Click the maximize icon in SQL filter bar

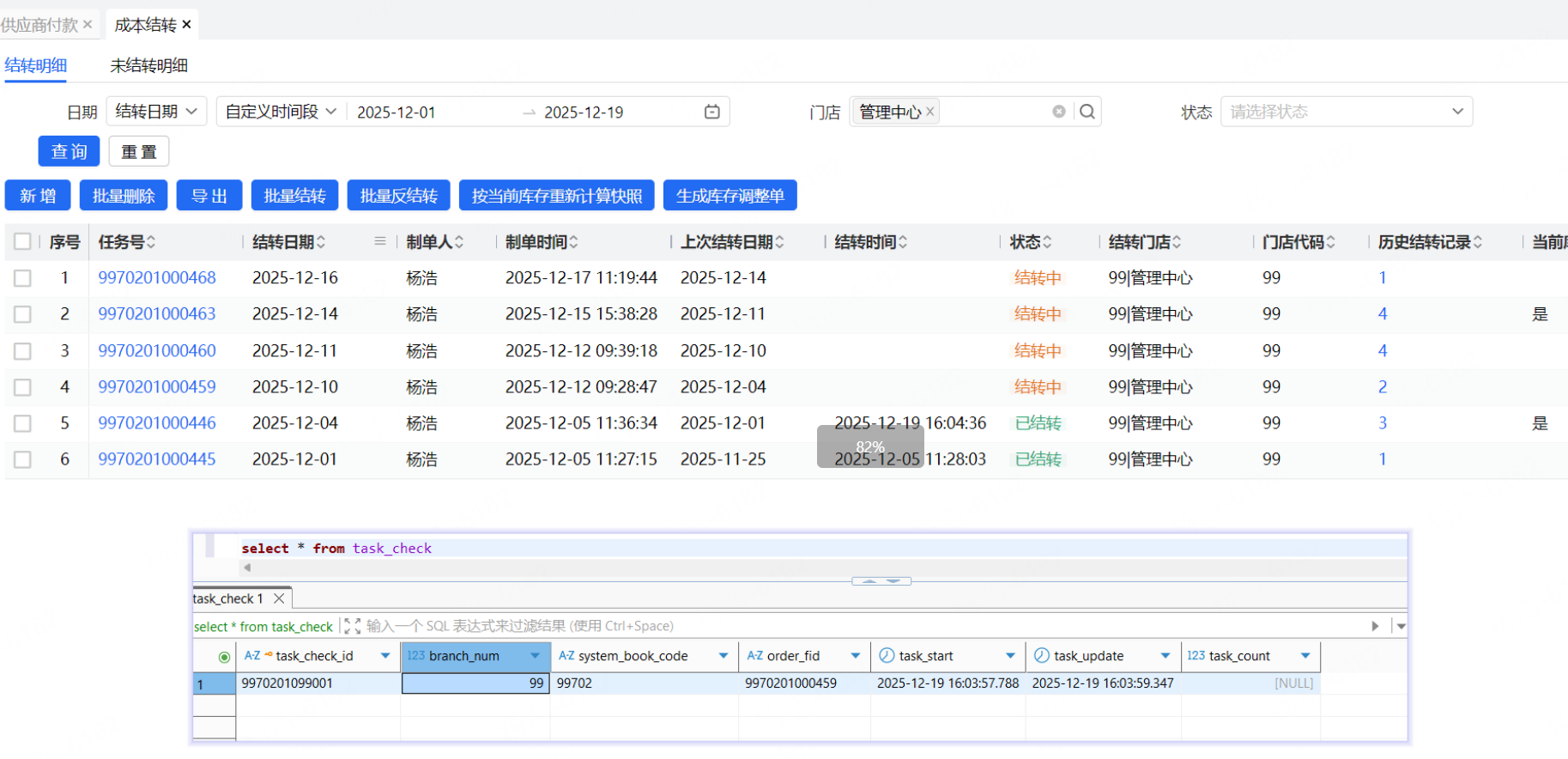coord(352,626)
